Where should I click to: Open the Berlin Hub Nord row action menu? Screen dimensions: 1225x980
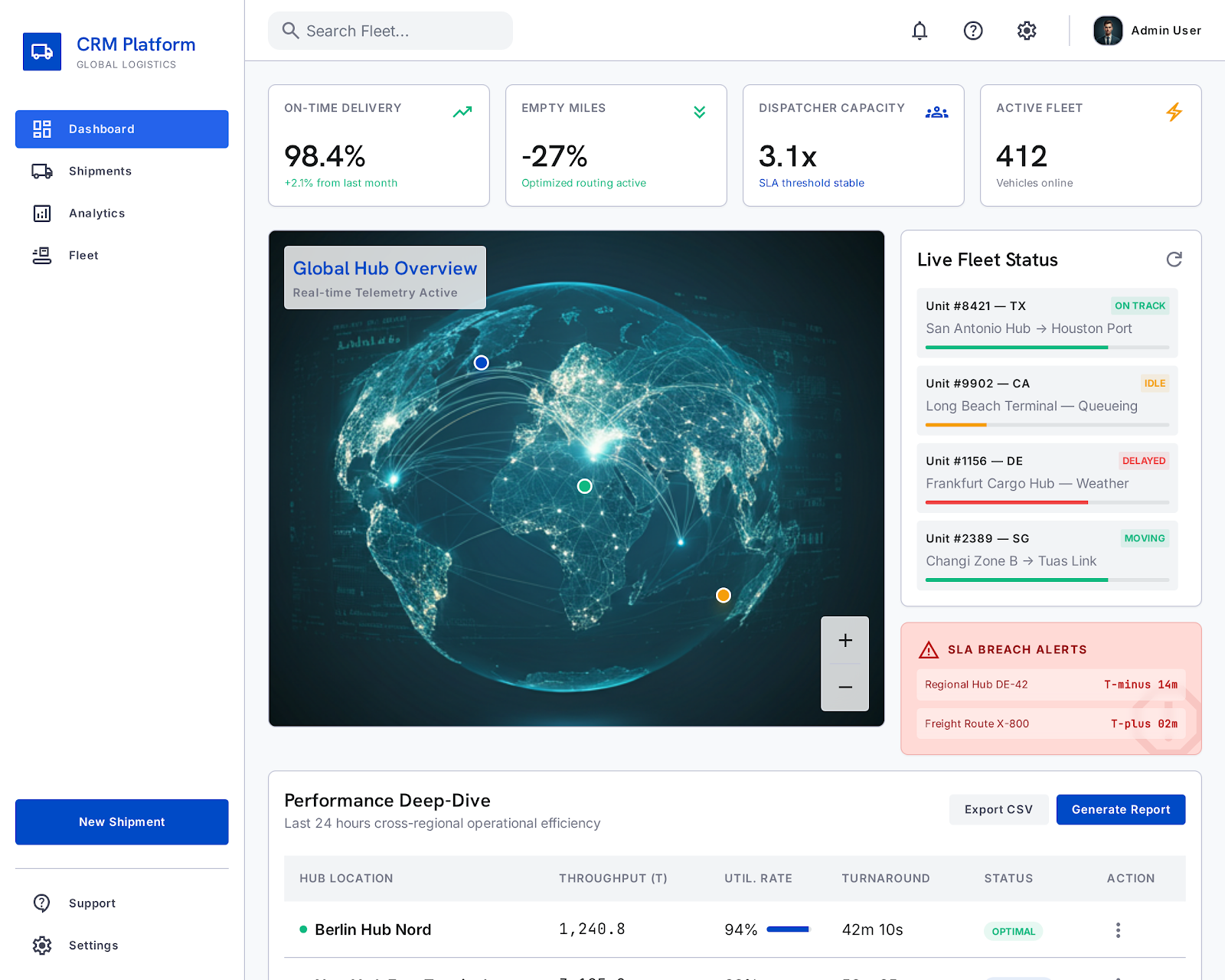point(1118,930)
